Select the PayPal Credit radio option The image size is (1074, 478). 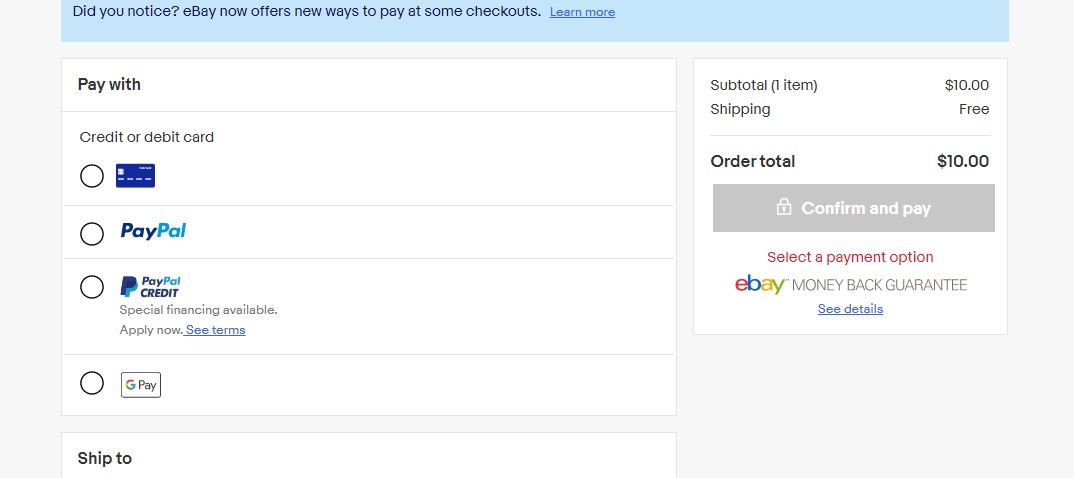click(92, 288)
